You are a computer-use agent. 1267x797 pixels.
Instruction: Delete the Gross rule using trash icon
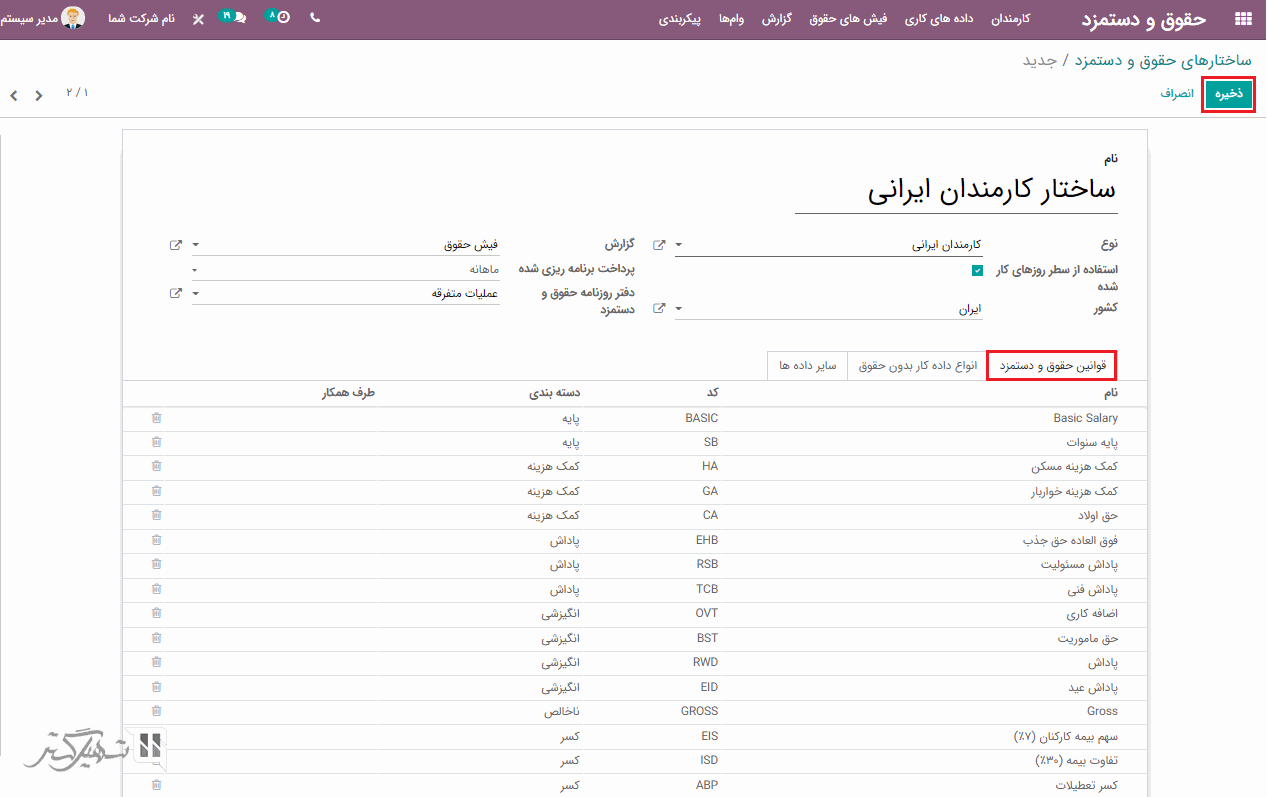[x=156, y=711]
